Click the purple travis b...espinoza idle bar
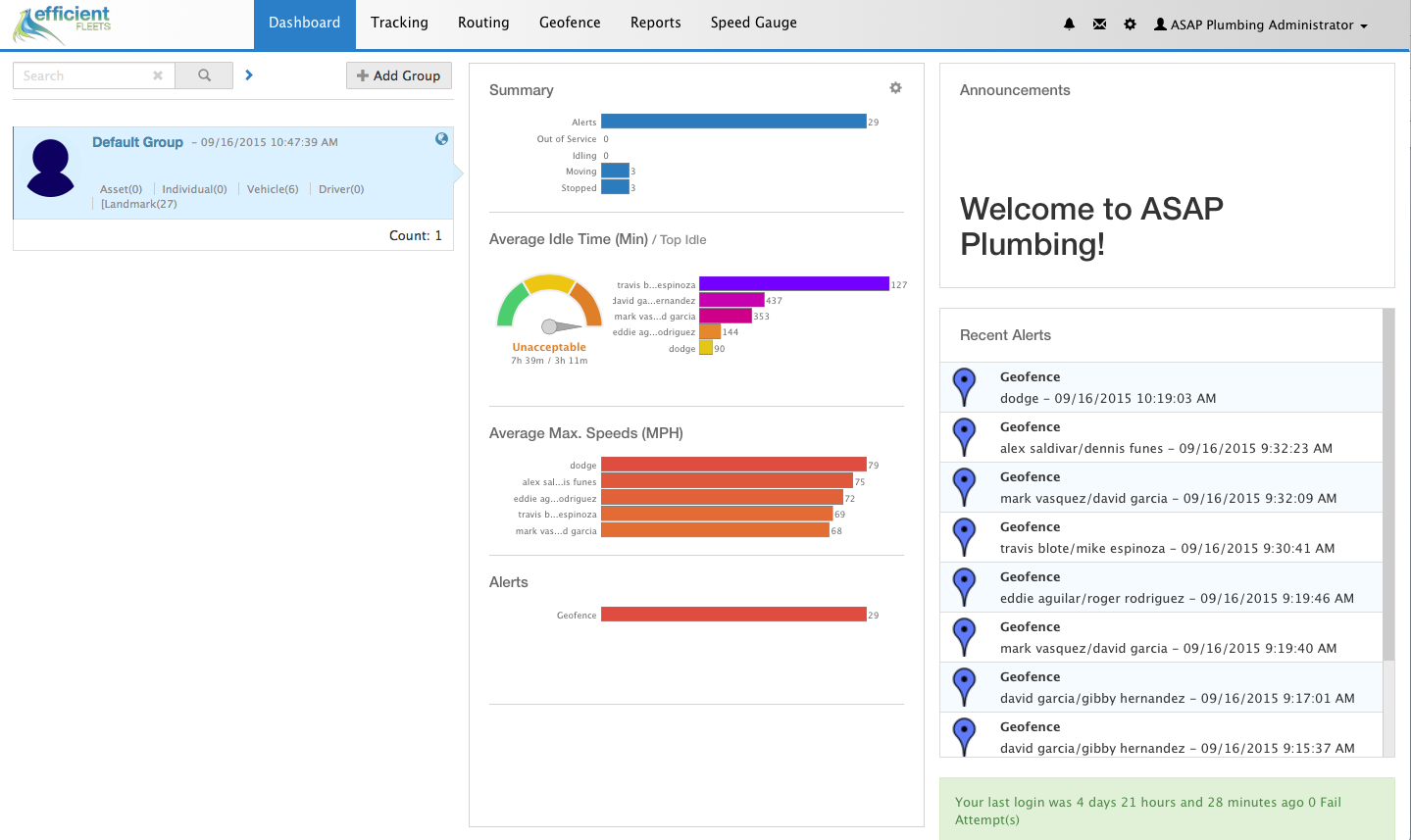Screen dimensions: 1411x840 (794, 284)
